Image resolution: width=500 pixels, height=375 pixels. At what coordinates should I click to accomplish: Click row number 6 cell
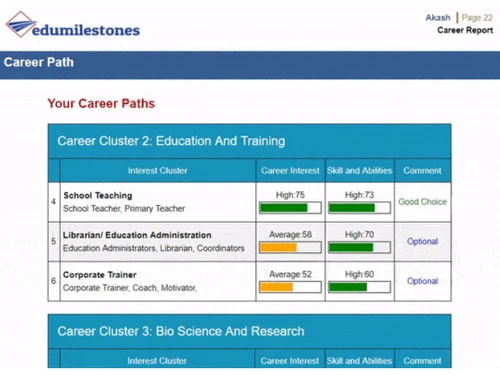coord(54,281)
